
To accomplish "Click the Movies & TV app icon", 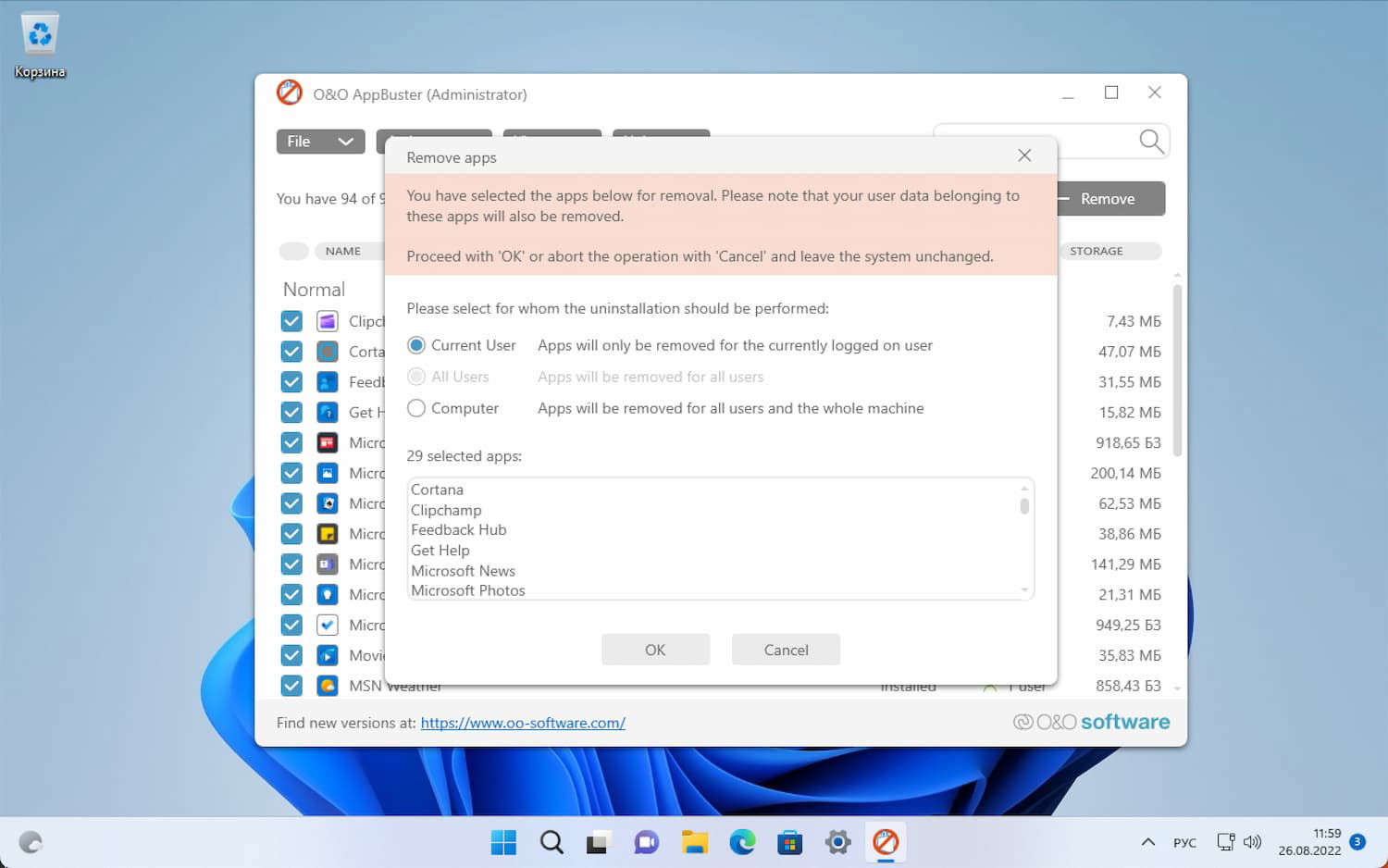I will click(328, 655).
